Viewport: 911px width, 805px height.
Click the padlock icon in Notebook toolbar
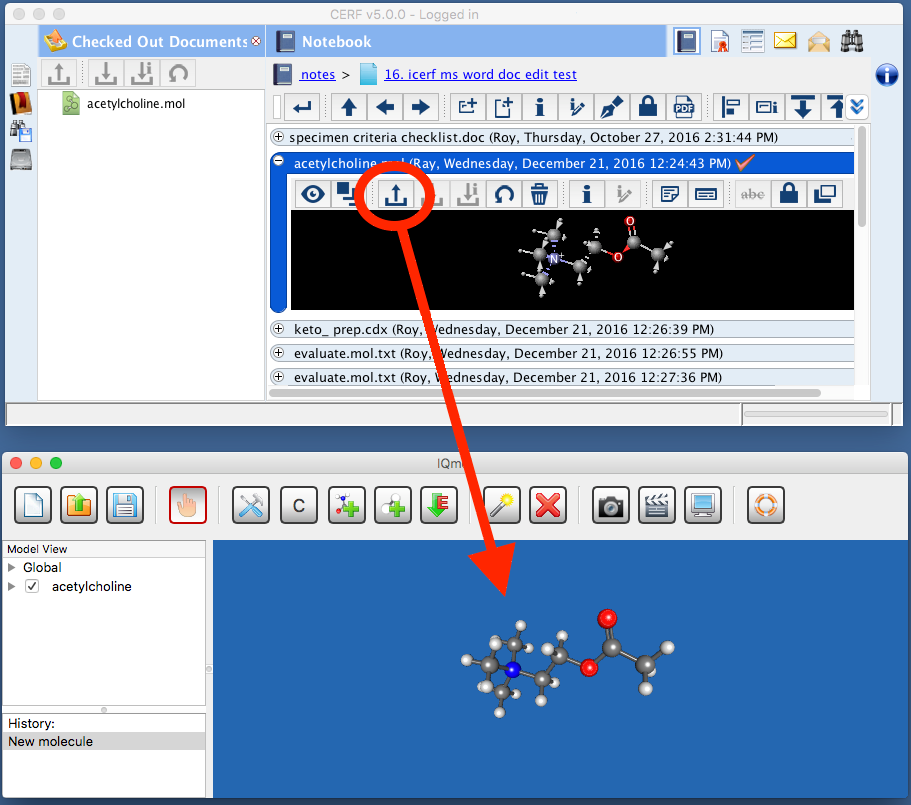[648, 107]
